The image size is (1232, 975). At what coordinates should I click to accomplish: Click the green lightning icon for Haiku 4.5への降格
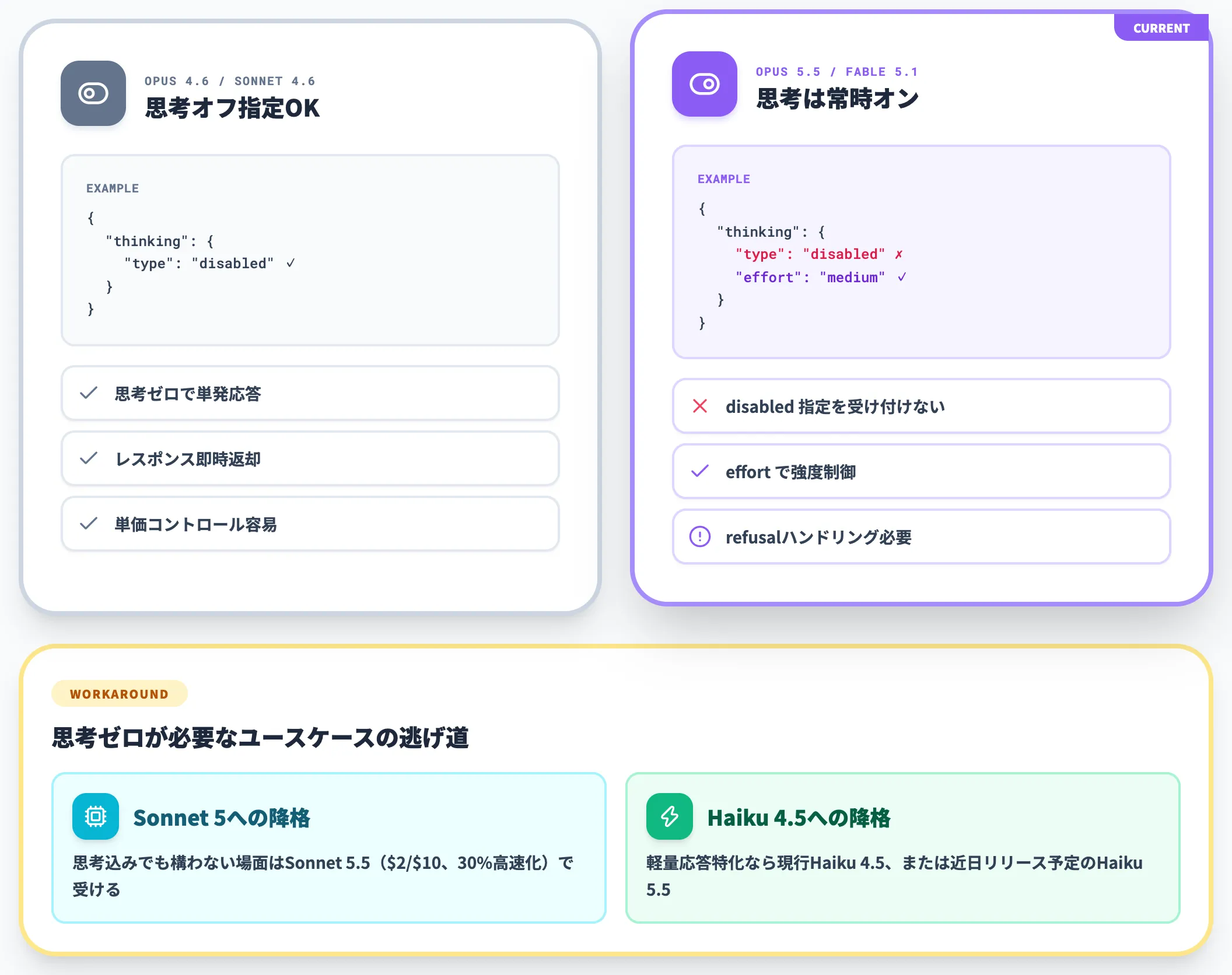tap(670, 816)
